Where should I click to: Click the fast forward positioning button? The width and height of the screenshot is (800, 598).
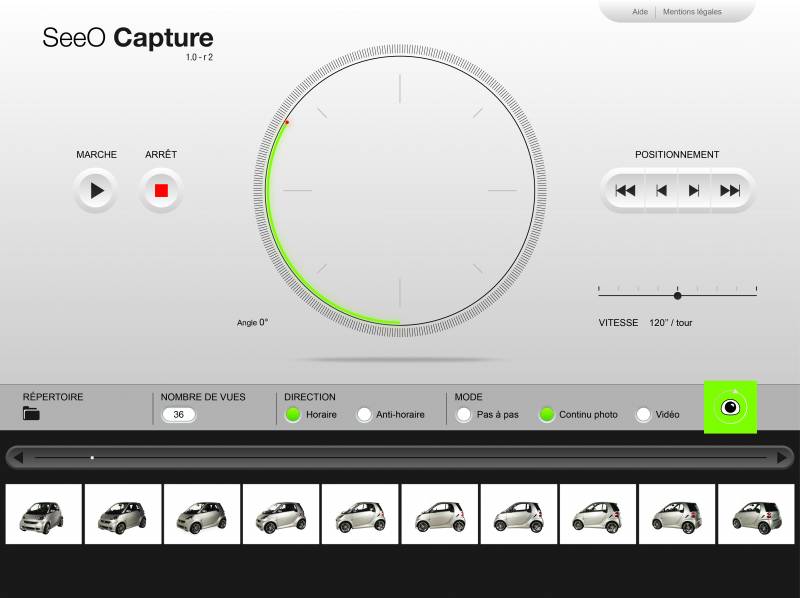point(730,190)
